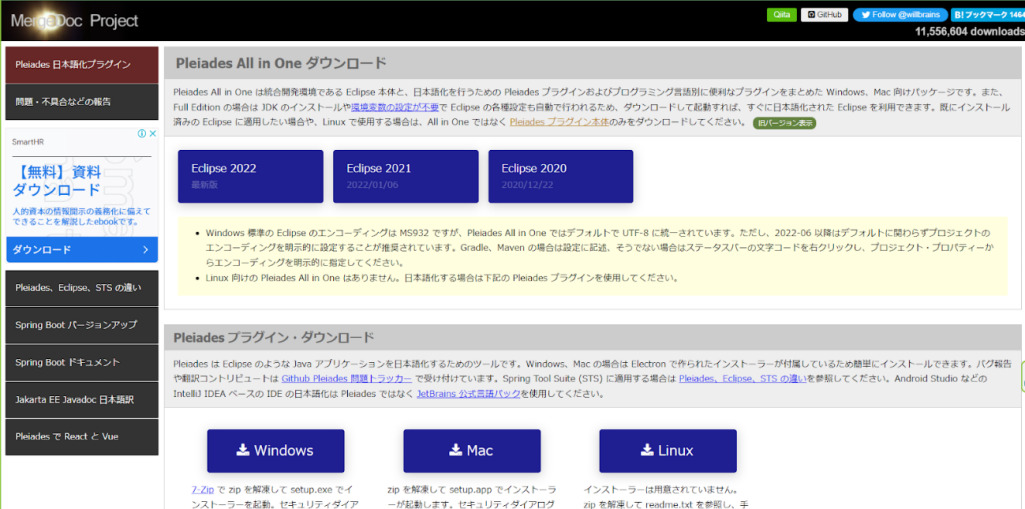
Task: Select the Eclipse 2021 download tile
Action: [405, 176]
